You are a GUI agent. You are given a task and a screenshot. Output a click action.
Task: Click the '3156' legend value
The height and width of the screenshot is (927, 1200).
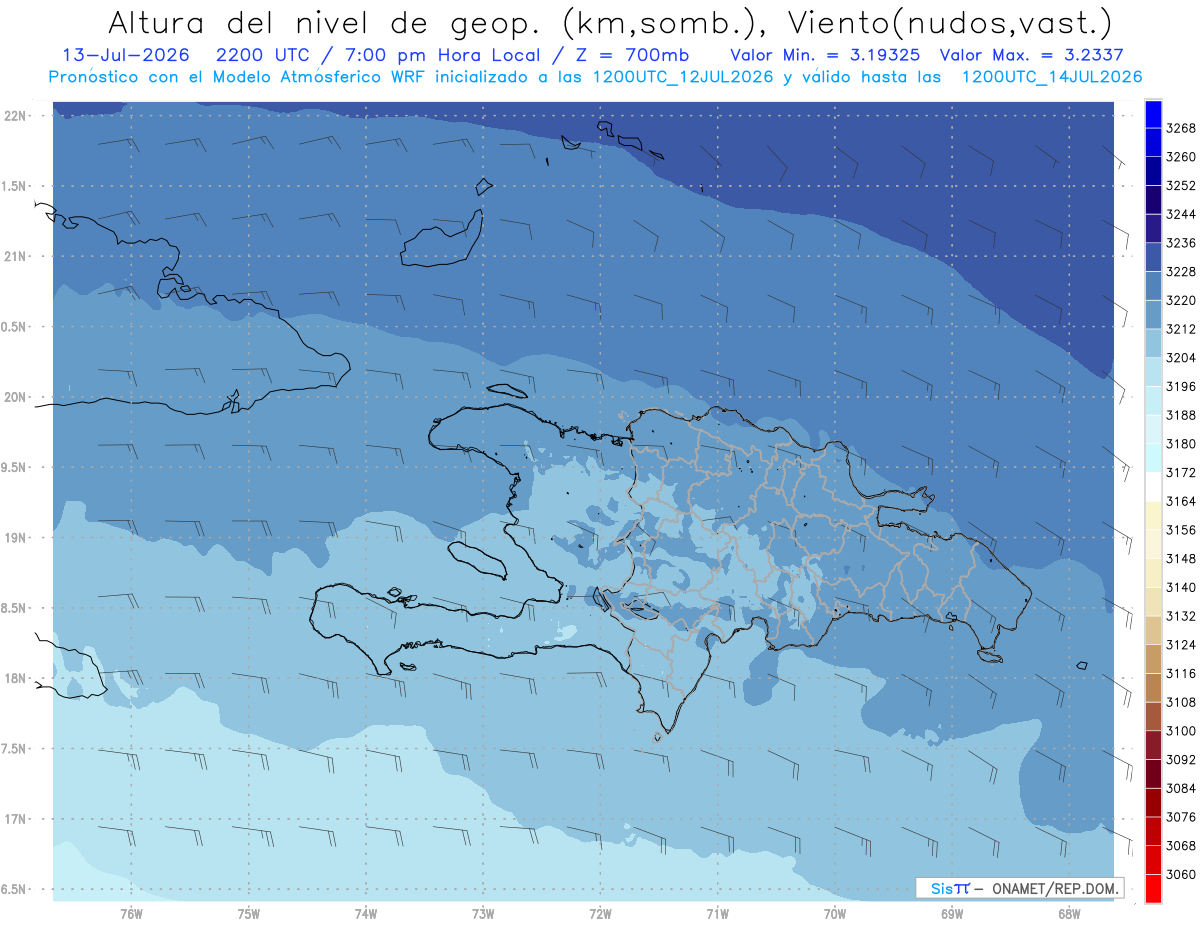pos(1181,530)
